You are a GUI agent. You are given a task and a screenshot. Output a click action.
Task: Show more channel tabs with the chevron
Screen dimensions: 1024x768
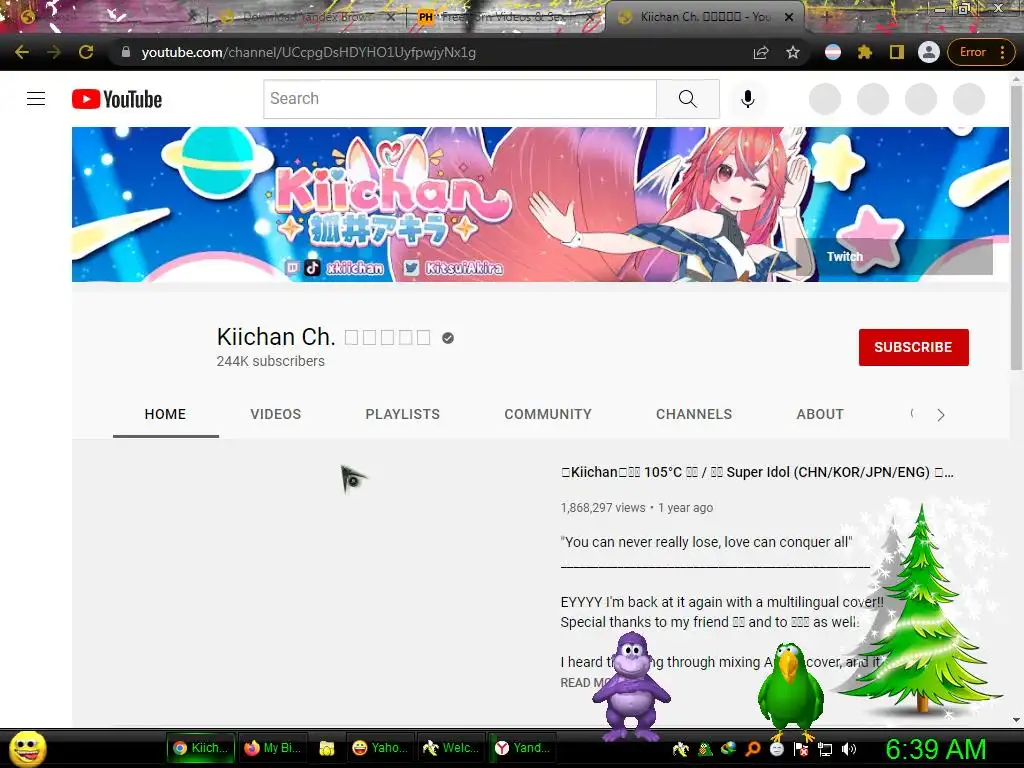[x=940, y=415]
